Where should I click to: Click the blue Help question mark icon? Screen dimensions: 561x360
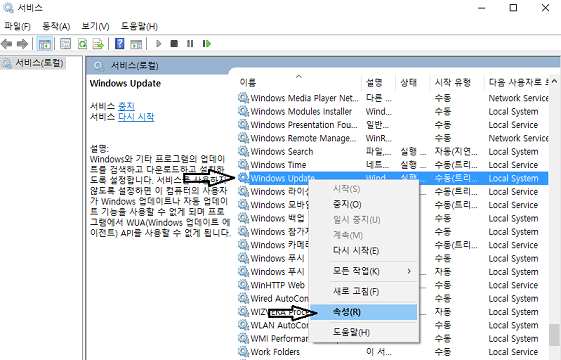coord(119,44)
